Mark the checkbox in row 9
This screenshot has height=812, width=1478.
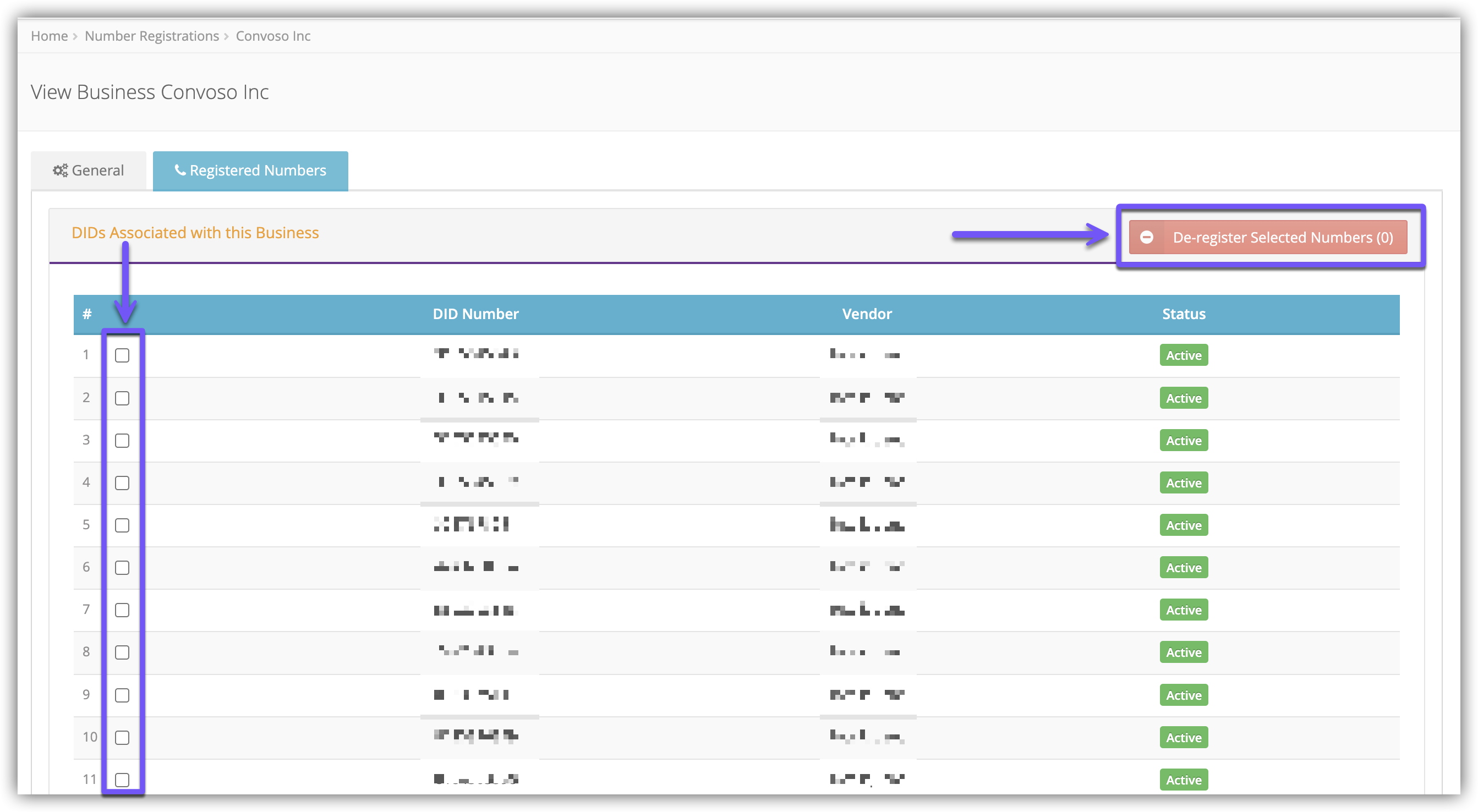(x=122, y=695)
